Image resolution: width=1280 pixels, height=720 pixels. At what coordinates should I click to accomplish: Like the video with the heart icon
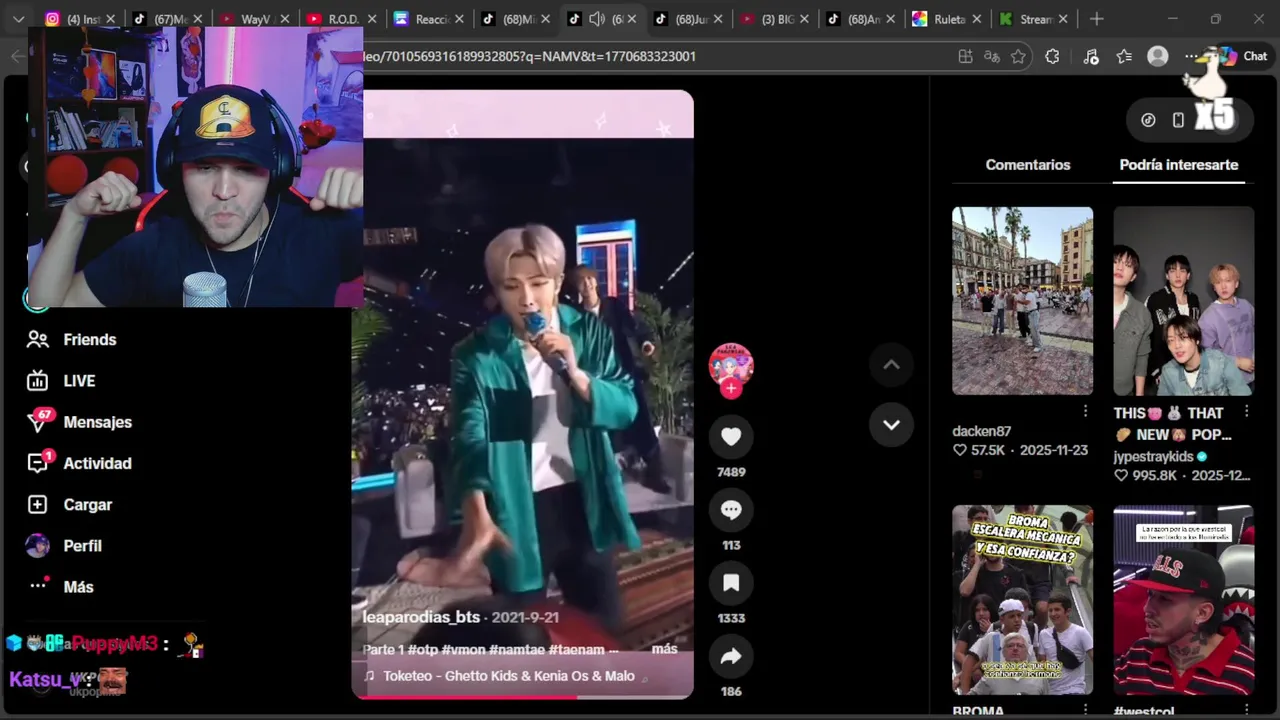(x=731, y=436)
